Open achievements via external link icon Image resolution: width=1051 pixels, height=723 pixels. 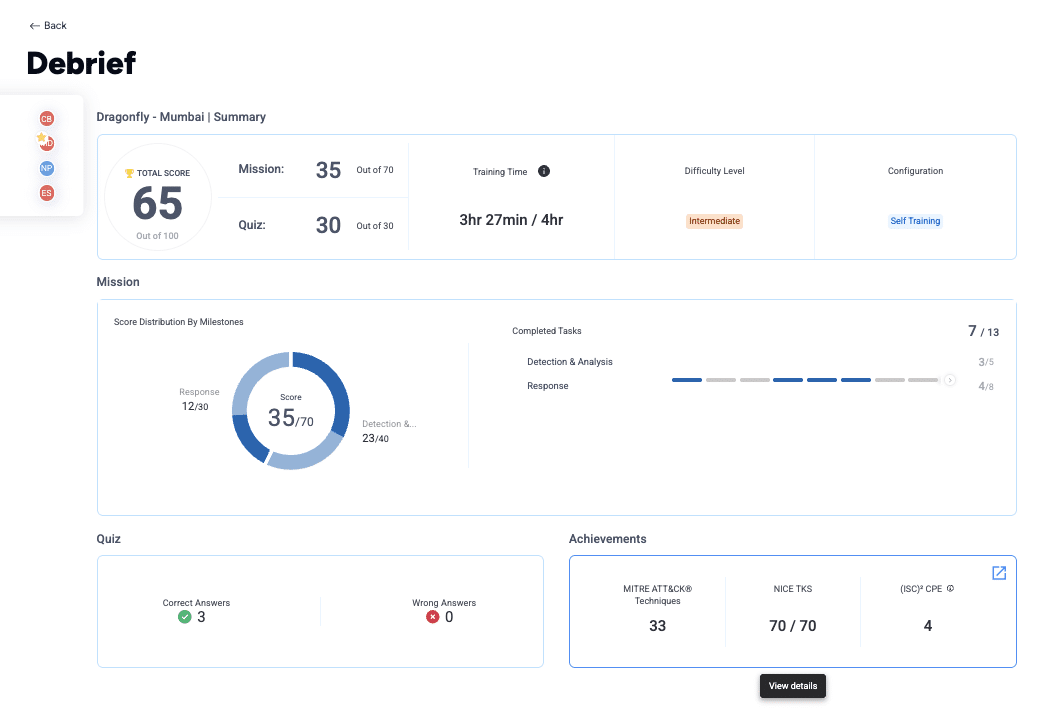(998, 573)
